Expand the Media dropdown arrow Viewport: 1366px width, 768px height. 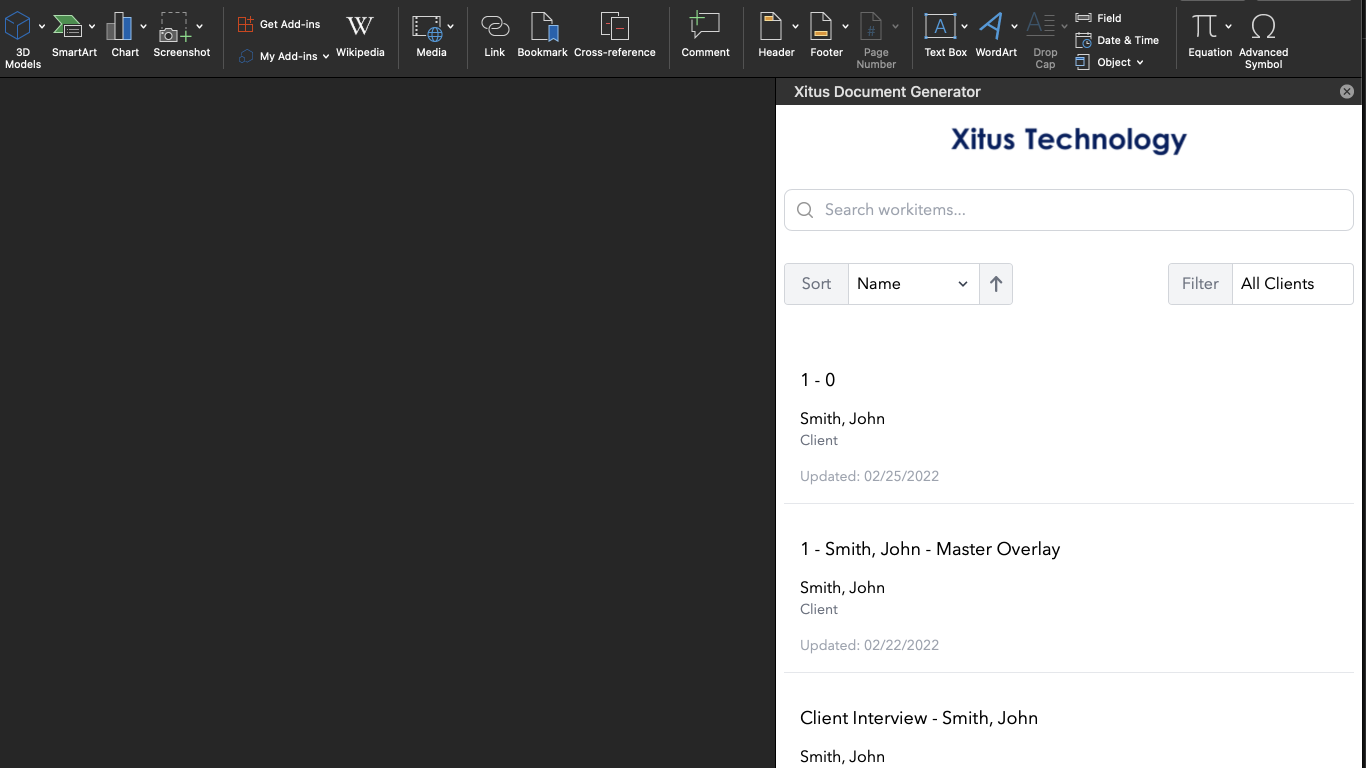[x=451, y=27]
